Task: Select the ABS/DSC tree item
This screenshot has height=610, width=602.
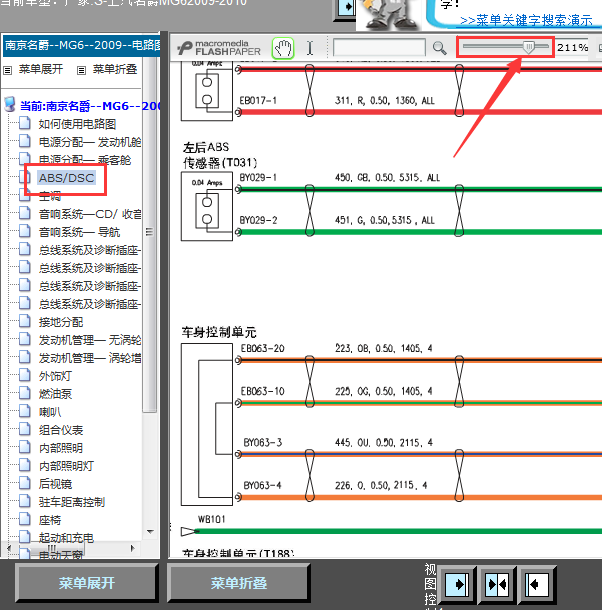Action: [67, 178]
